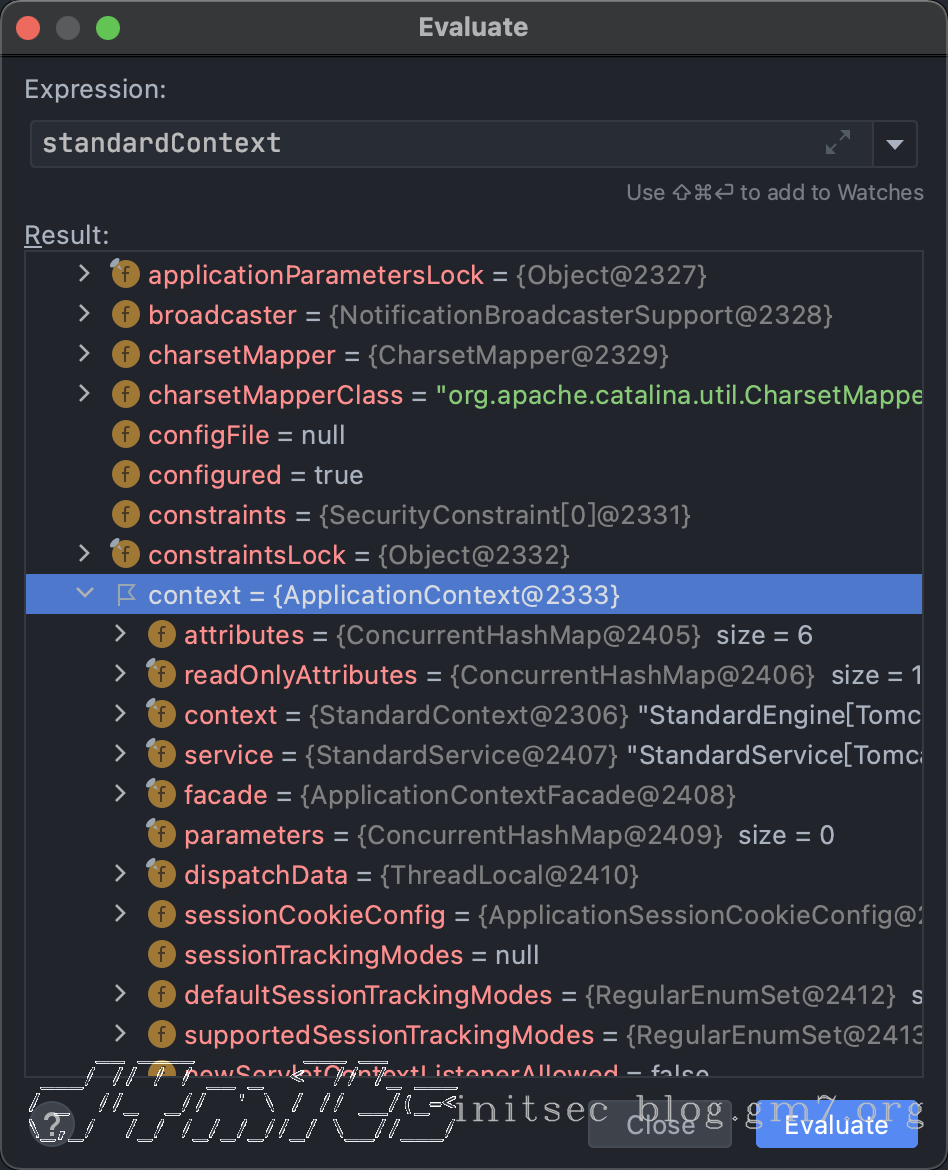Click the Close button
Viewport: 948px width, 1170px height.
click(x=660, y=1125)
